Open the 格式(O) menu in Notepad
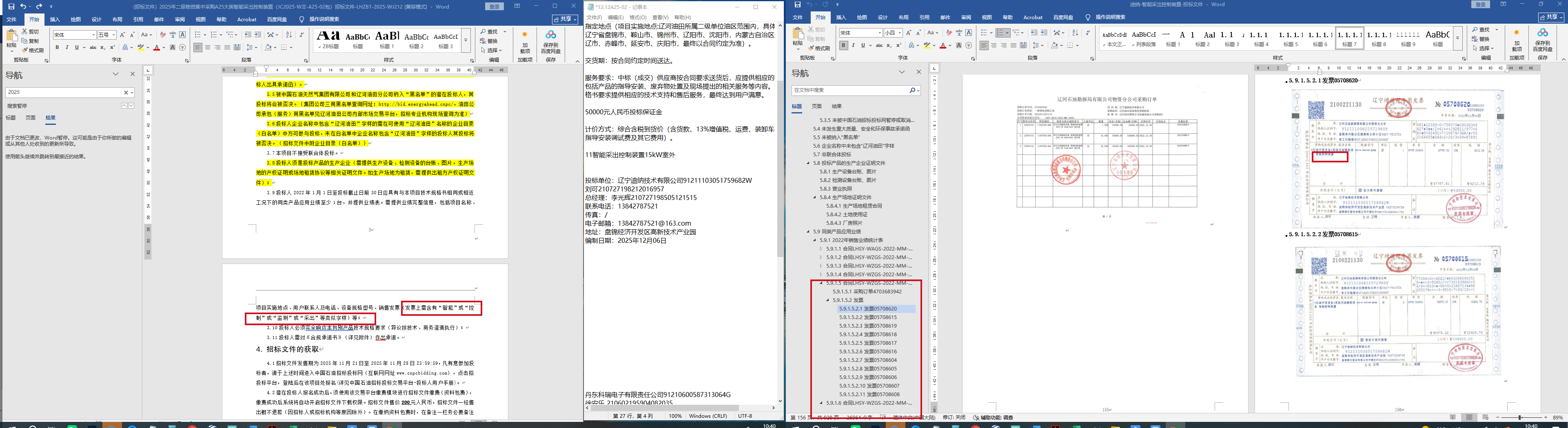Image resolution: width=1568 pixels, height=428 pixels. pyautogui.click(x=638, y=18)
